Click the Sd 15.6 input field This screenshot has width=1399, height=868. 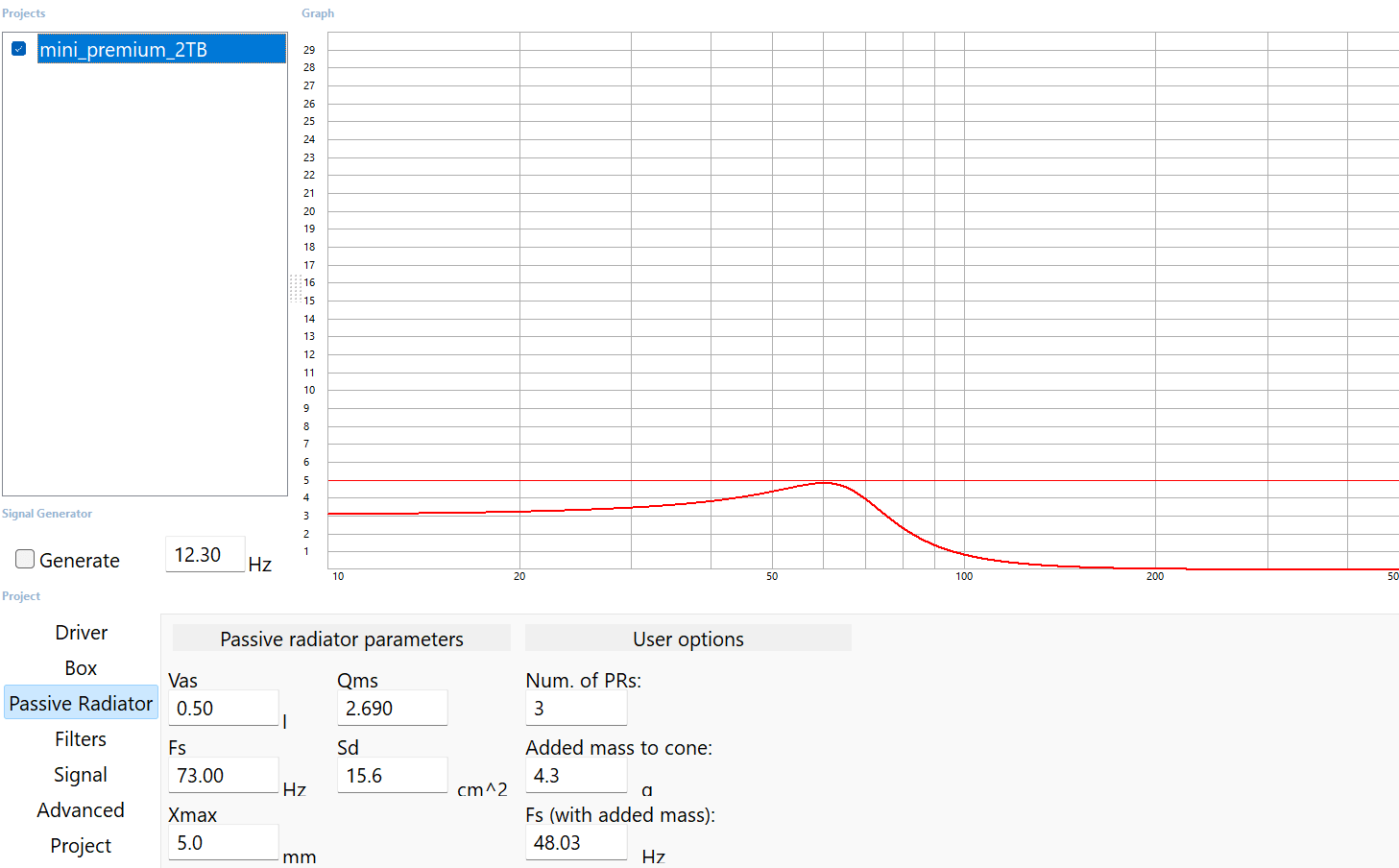tap(392, 776)
